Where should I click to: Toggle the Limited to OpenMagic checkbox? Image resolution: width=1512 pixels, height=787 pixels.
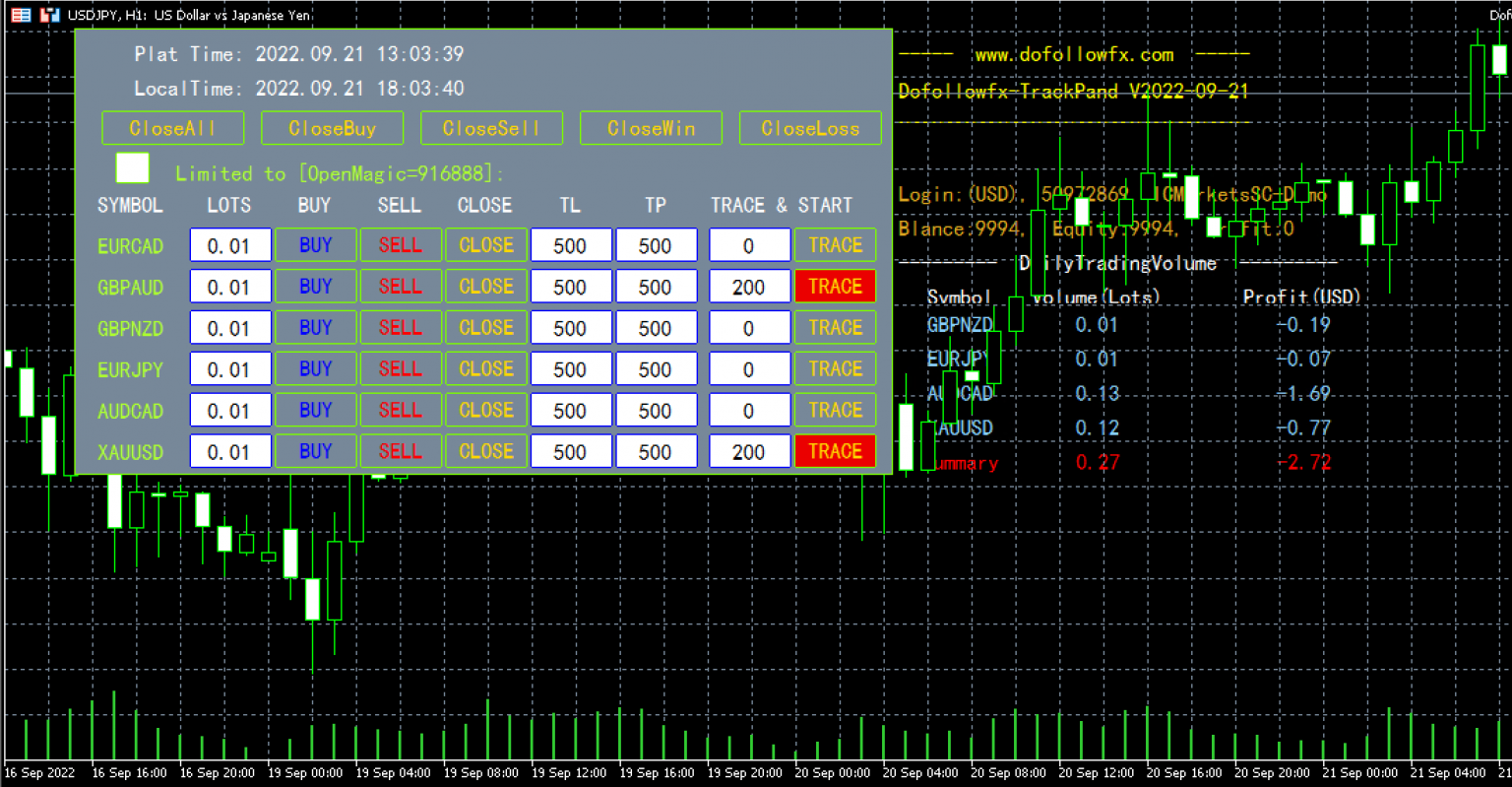point(133,168)
